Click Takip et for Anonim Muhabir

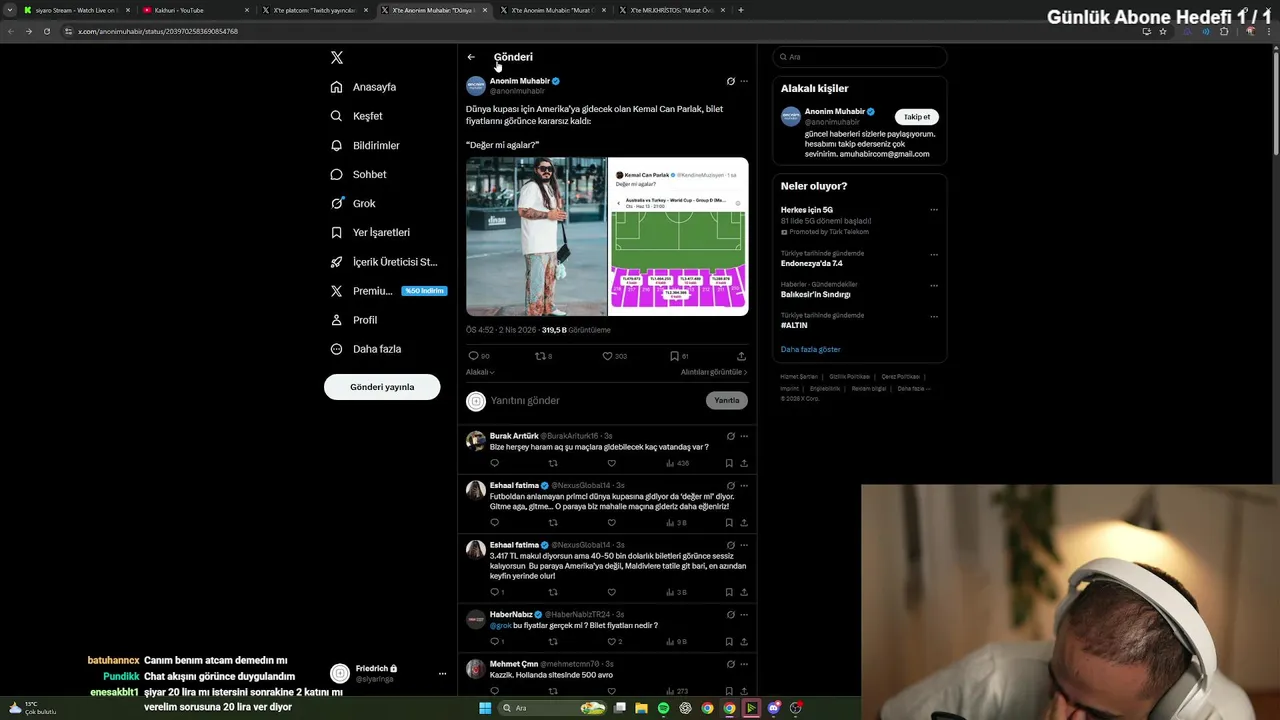coord(917,117)
